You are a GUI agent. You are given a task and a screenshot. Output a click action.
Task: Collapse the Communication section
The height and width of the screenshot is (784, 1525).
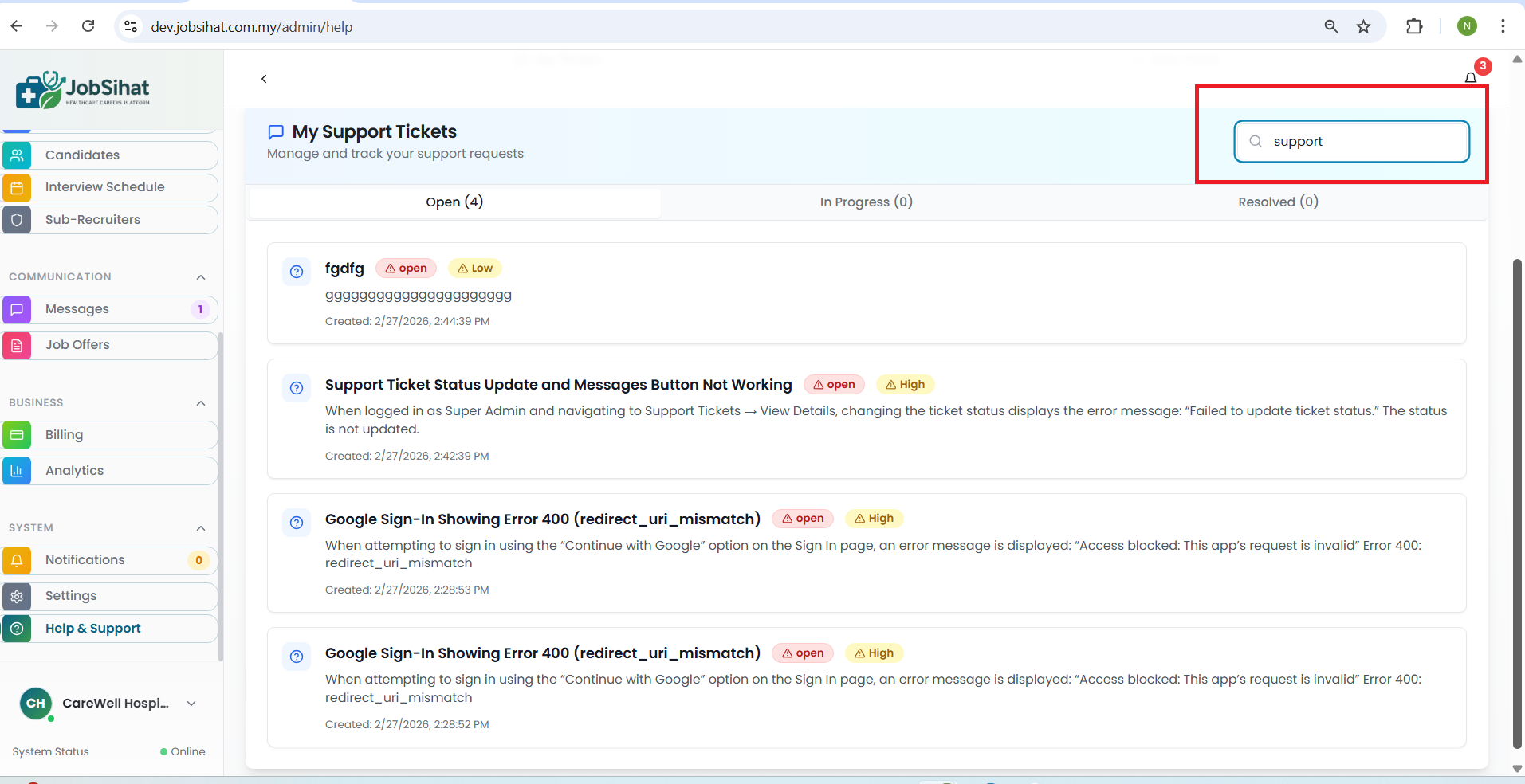coord(201,277)
